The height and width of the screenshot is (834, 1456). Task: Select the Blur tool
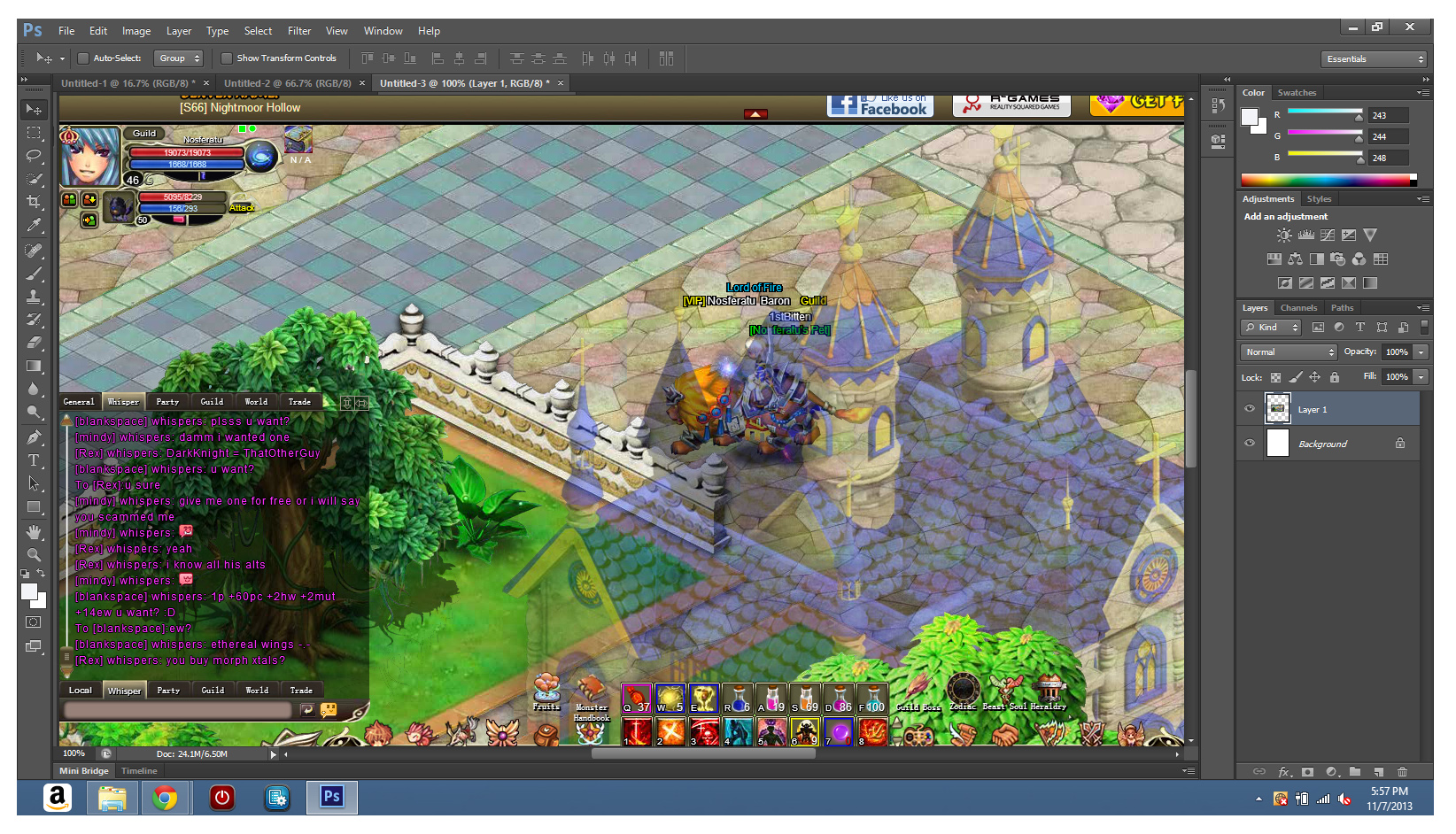point(34,389)
